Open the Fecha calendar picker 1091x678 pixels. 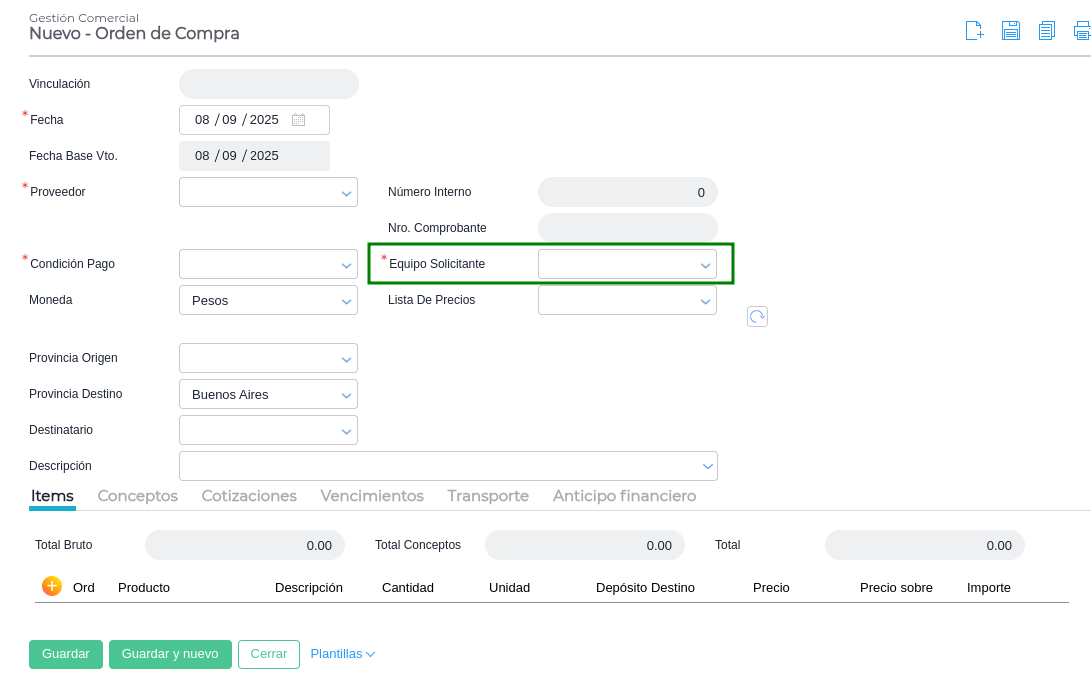click(298, 120)
